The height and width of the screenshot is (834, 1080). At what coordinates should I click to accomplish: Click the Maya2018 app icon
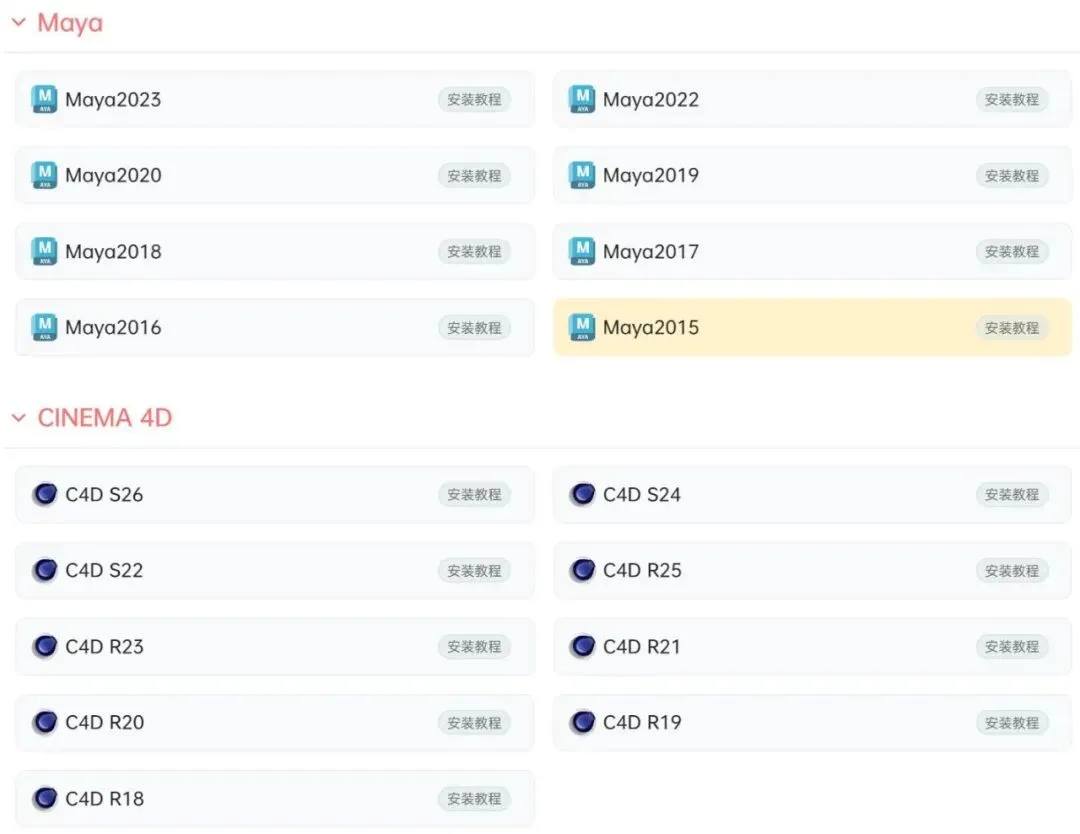[x=45, y=251]
